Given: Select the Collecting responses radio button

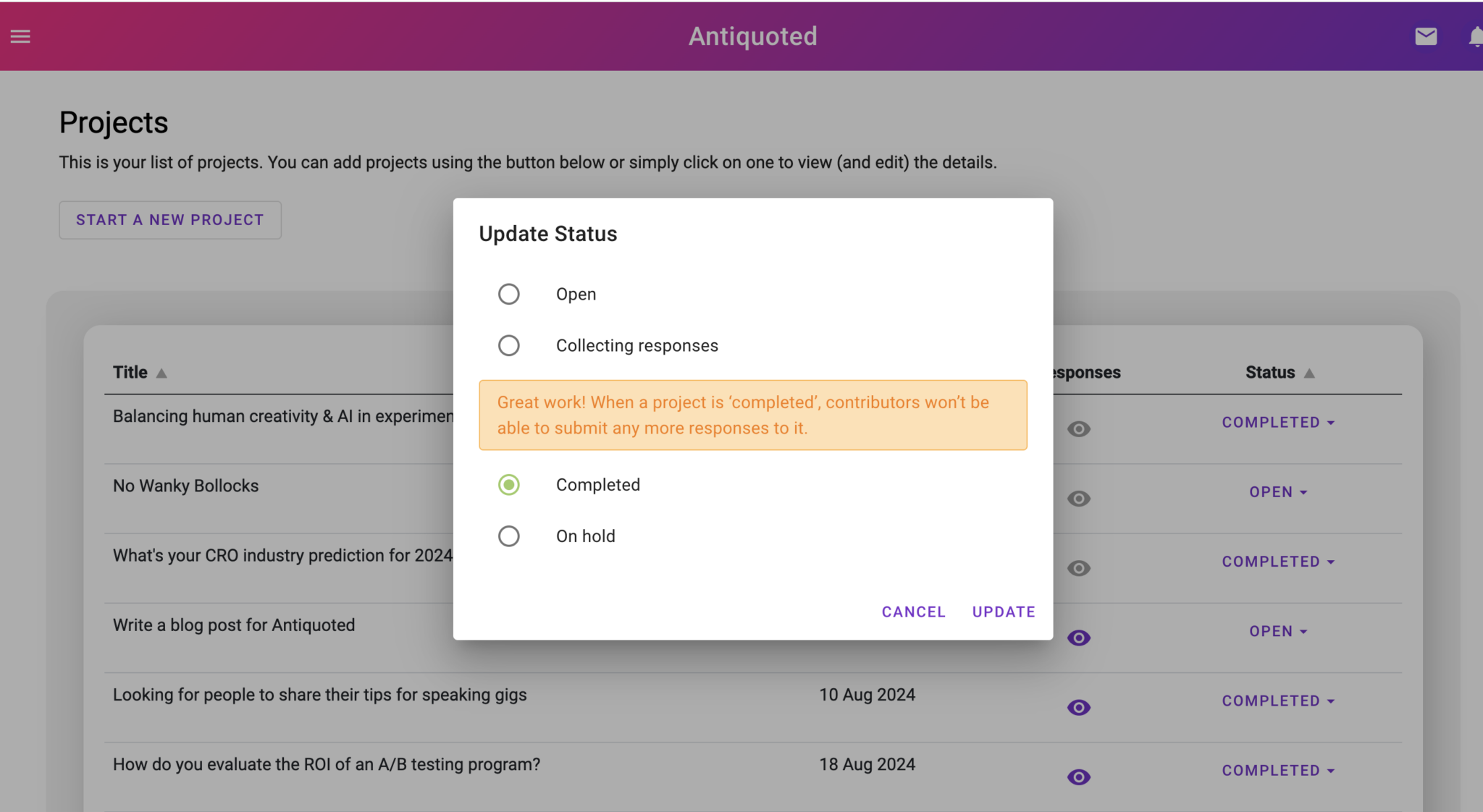Looking at the screenshot, I should click(x=509, y=345).
